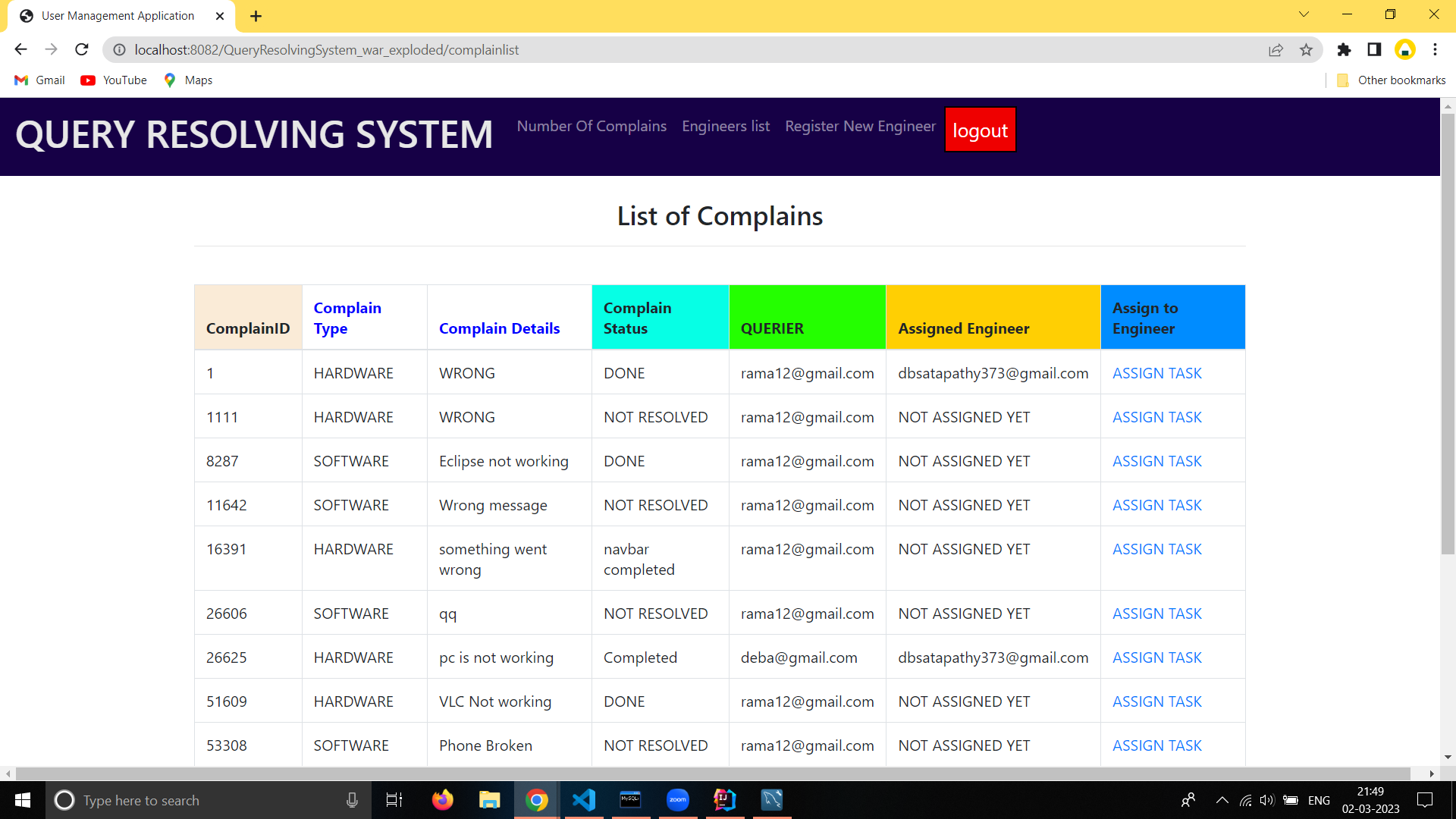Click ASSIGN TASK for complaint 26625
Image resolution: width=1456 pixels, height=819 pixels.
click(x=1156, y=658)
